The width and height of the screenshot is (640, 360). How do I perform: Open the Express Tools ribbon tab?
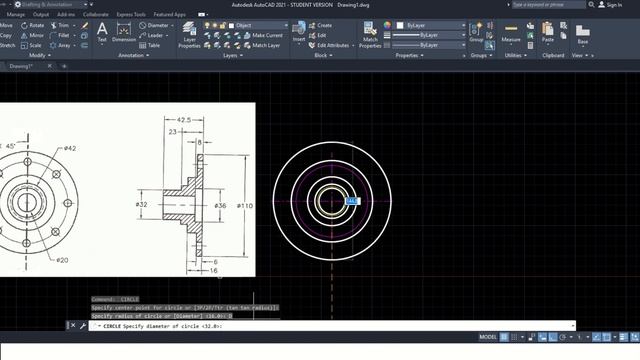pos(131,14)
